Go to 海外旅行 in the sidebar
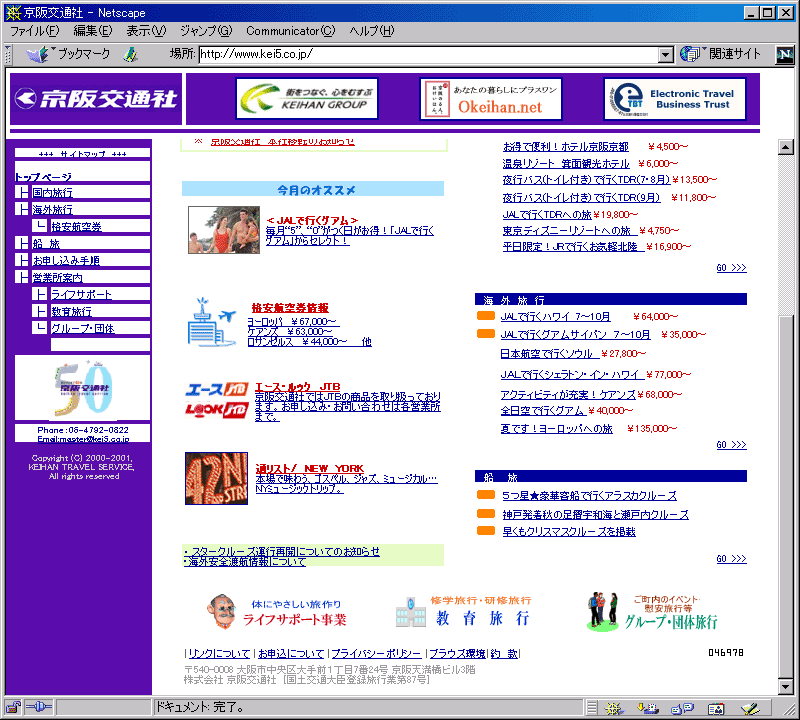800x720 pixels. [x=53, y=210]
